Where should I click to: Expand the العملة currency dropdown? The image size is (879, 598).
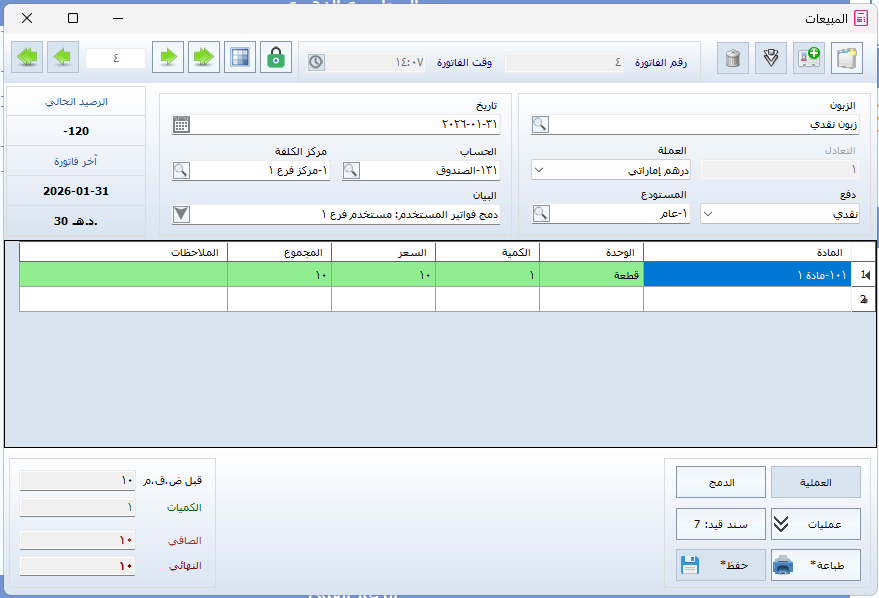[x=540, y=170]
